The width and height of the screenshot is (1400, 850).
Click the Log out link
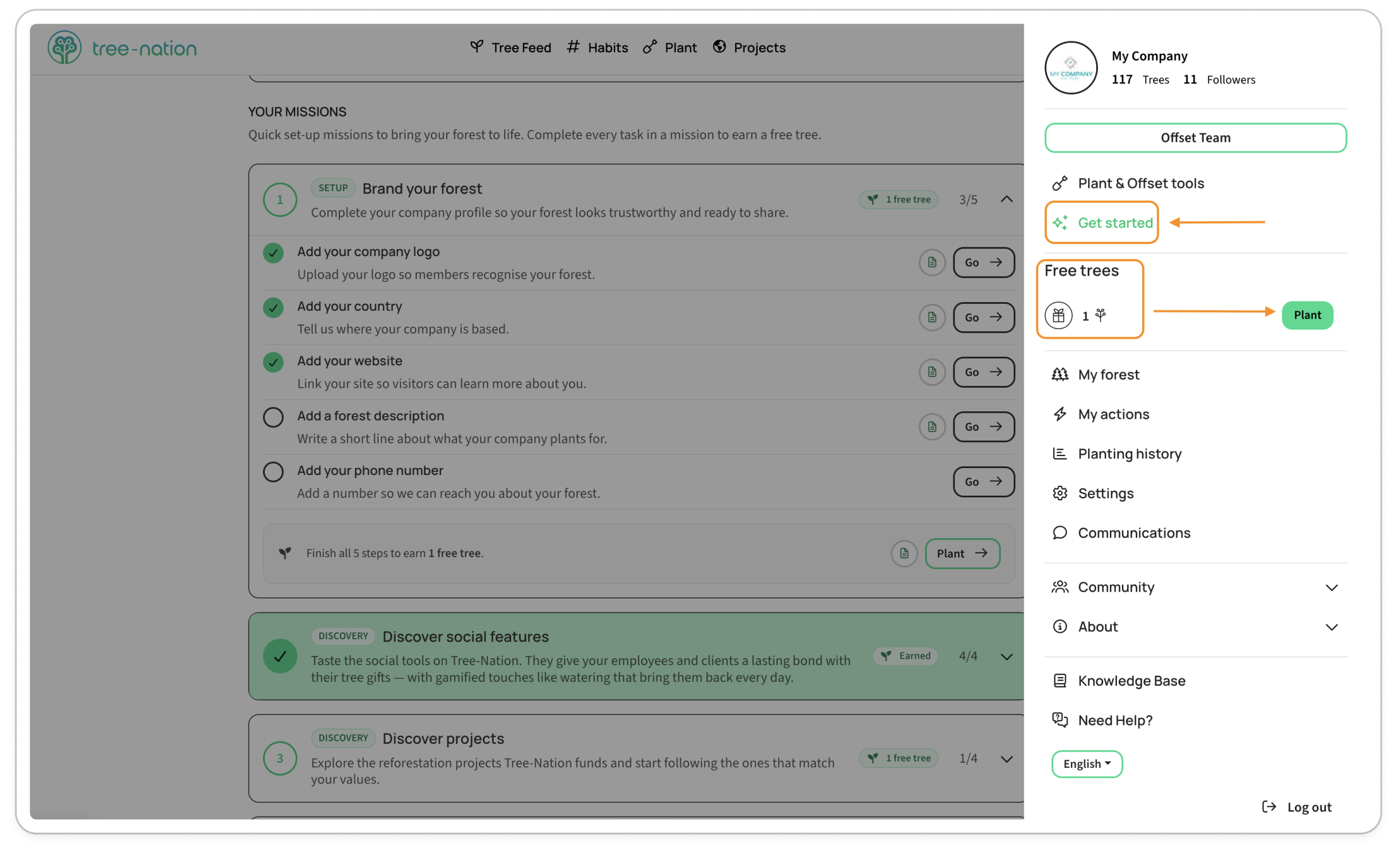[x=1297, y=807]
